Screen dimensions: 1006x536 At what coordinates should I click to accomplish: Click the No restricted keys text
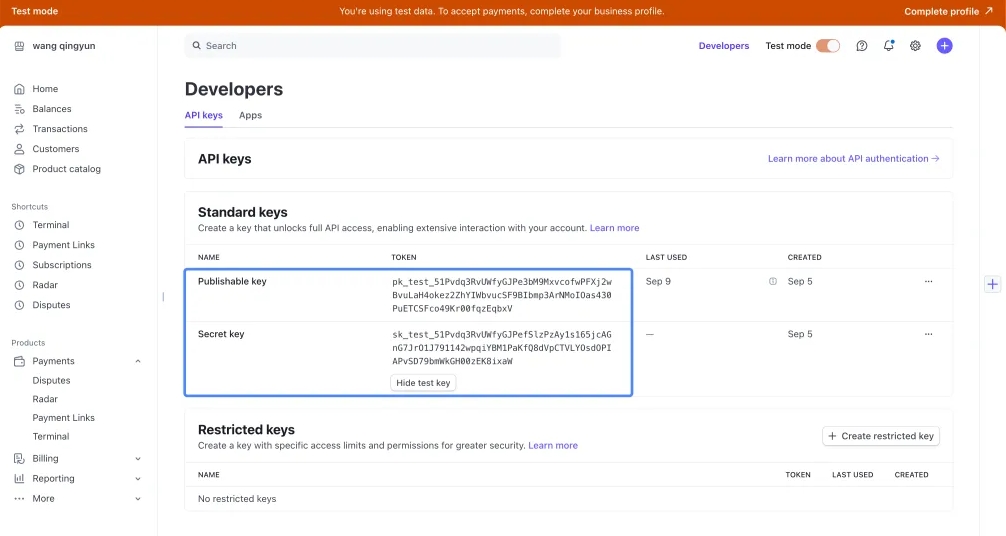(x=237, y=499)
